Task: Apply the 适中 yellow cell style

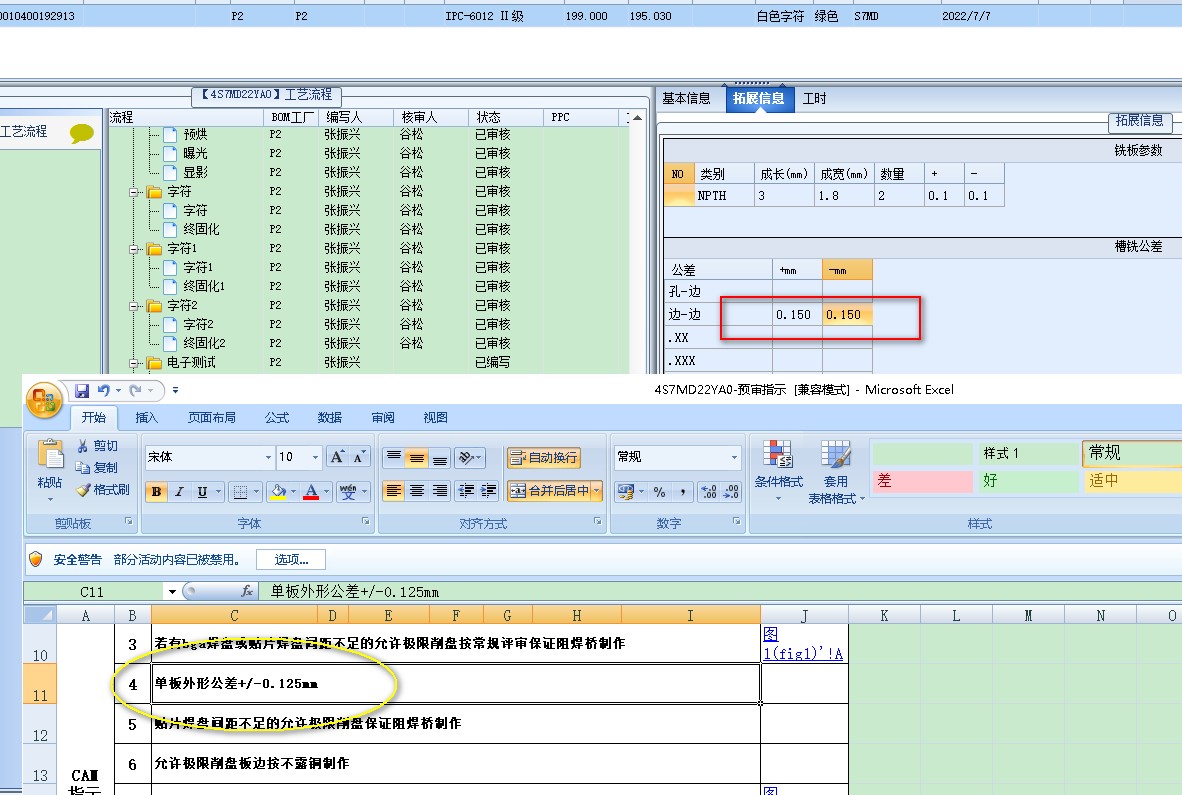Action: (1134, 481)
